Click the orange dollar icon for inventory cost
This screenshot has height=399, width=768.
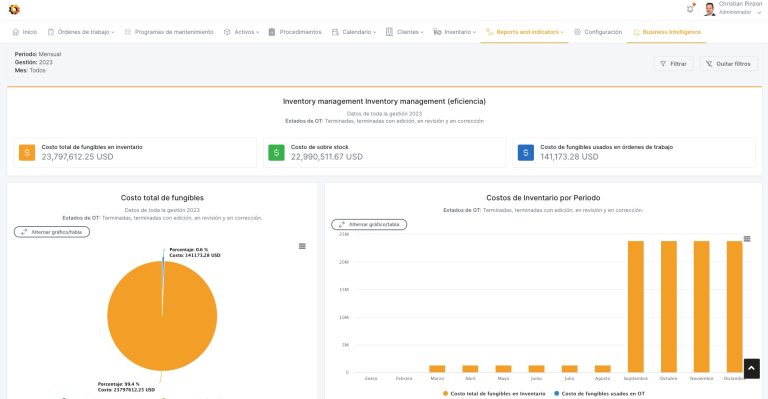pyautogui.click(x=27, y=153)
